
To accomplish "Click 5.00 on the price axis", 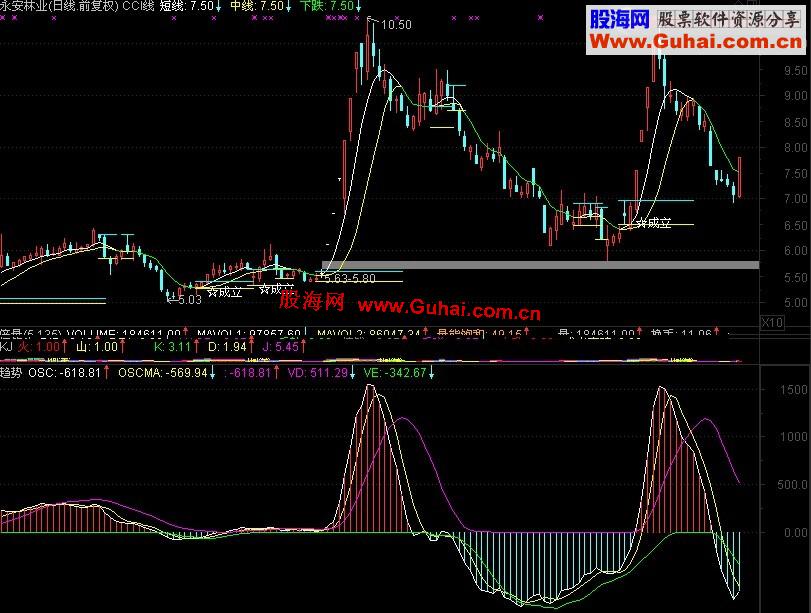I will 795,303.
